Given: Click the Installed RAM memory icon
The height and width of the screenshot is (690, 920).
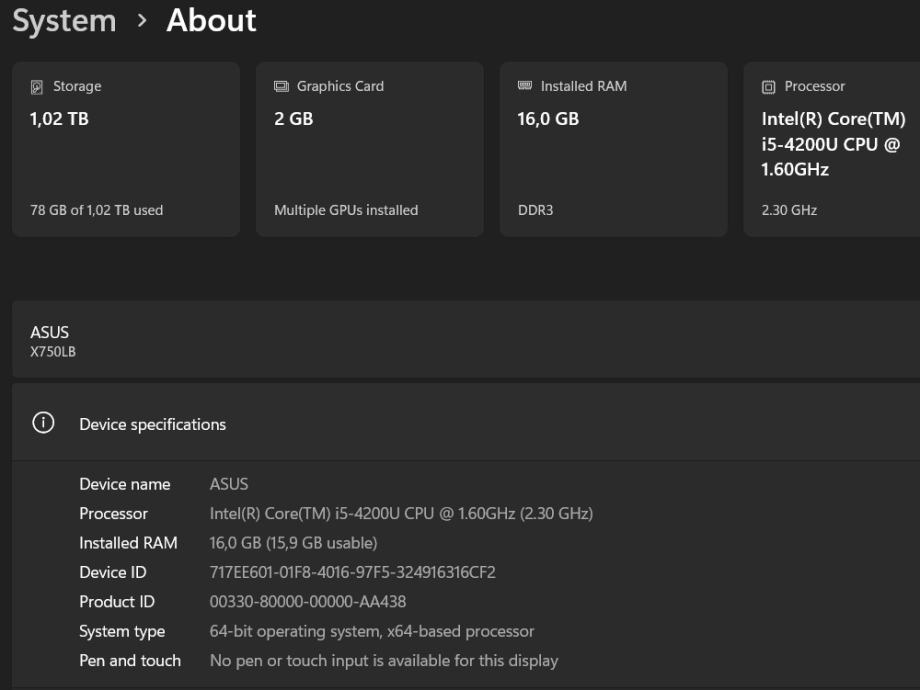Looking at the screenshot, I should 525,87.
